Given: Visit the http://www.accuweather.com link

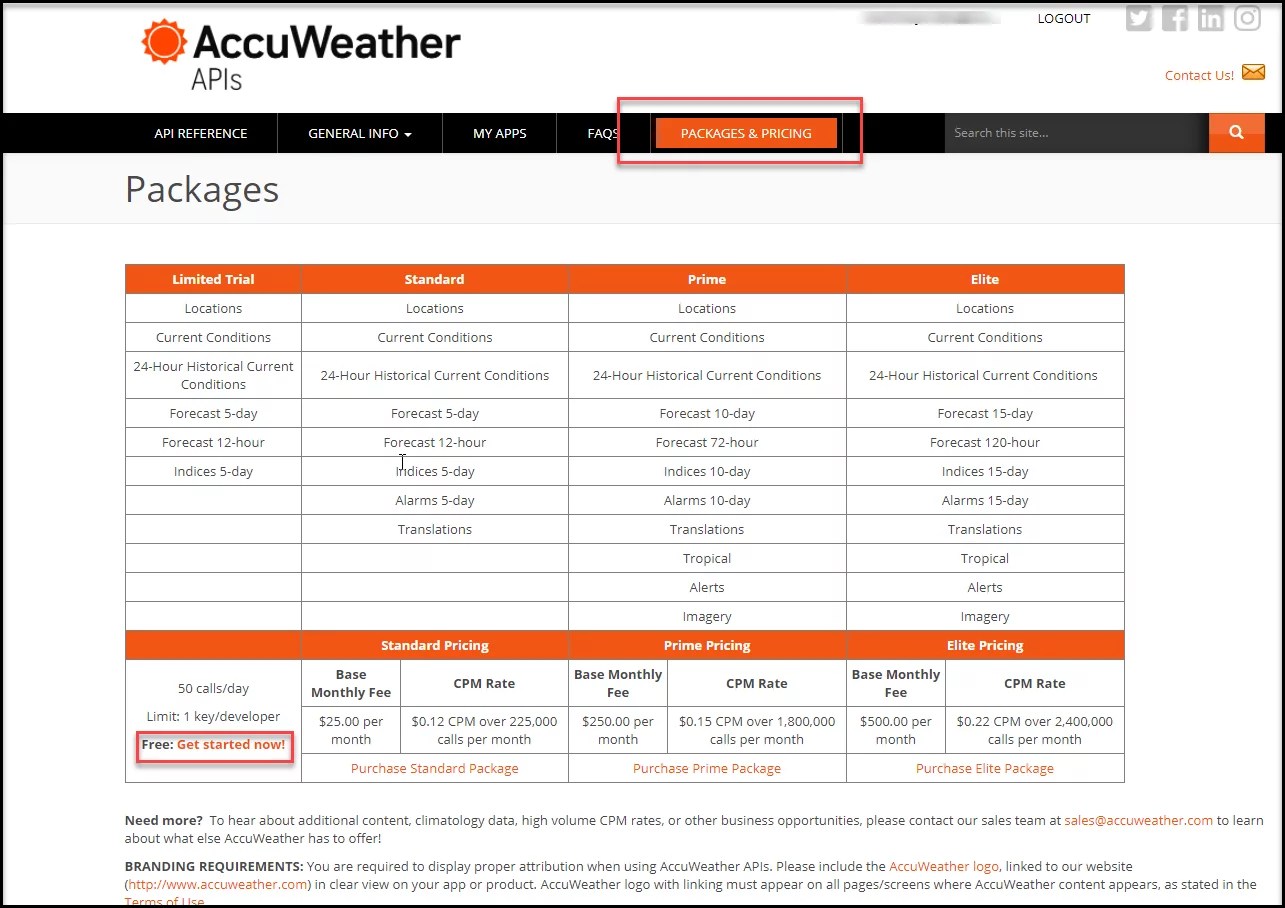Looking at the screenshot, I should (x=218, y=884).
